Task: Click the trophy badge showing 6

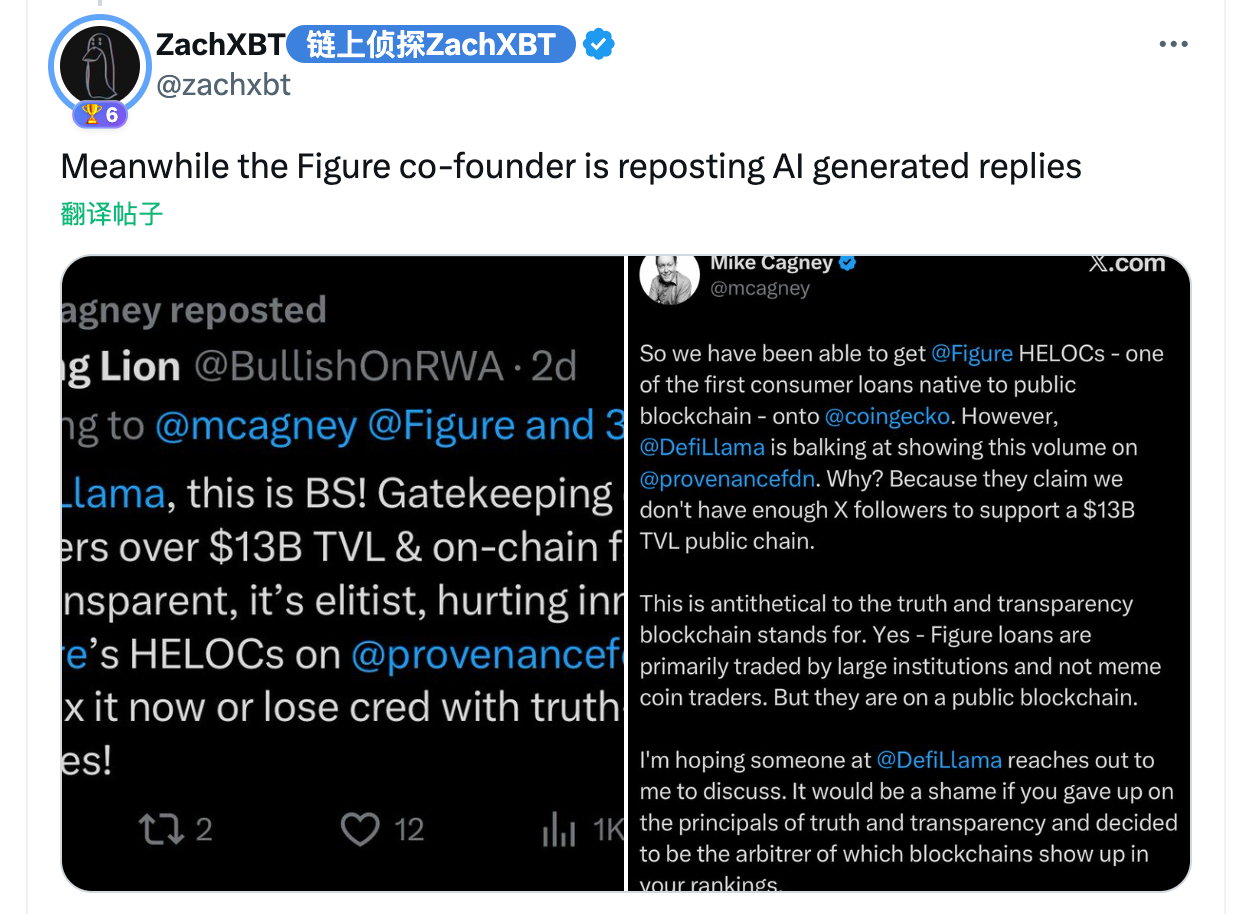Action: 99,114
